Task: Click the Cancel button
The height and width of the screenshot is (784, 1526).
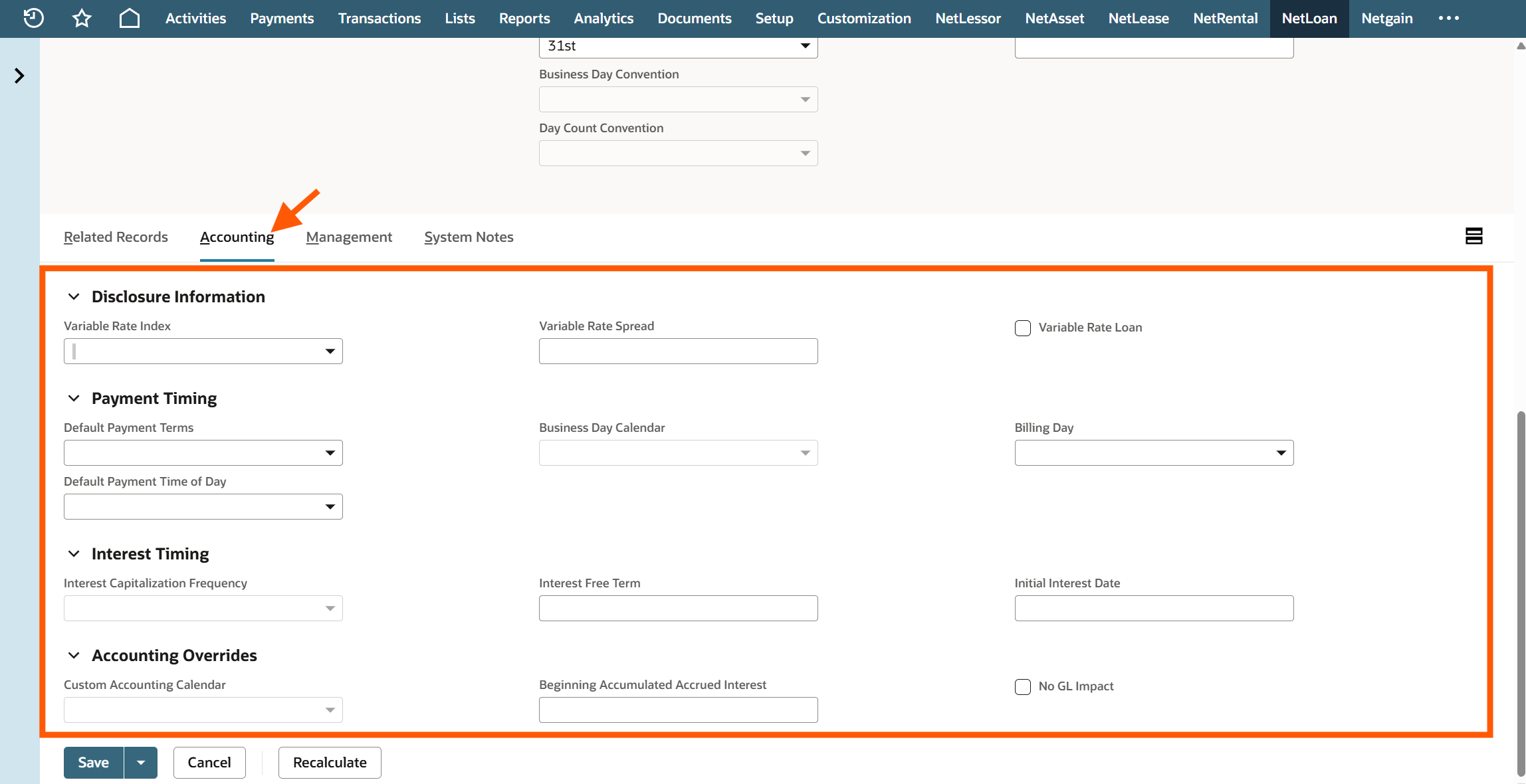Action: 209,763
